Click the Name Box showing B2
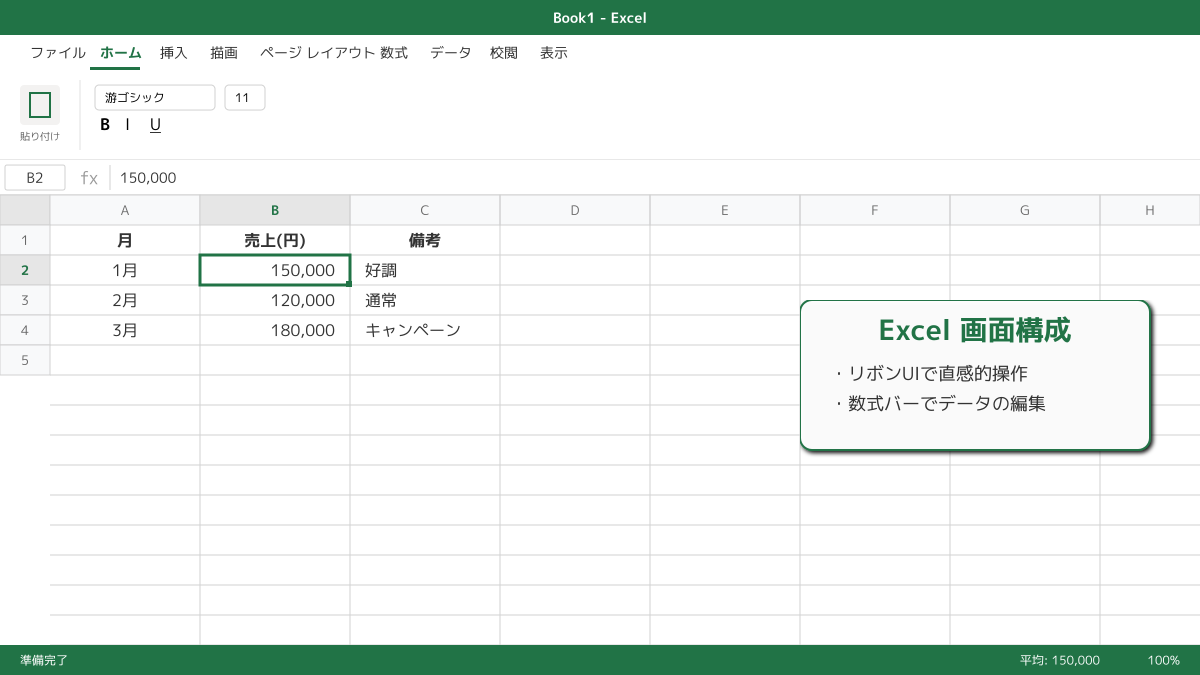 pyautogui.click(x=35, y=178)
